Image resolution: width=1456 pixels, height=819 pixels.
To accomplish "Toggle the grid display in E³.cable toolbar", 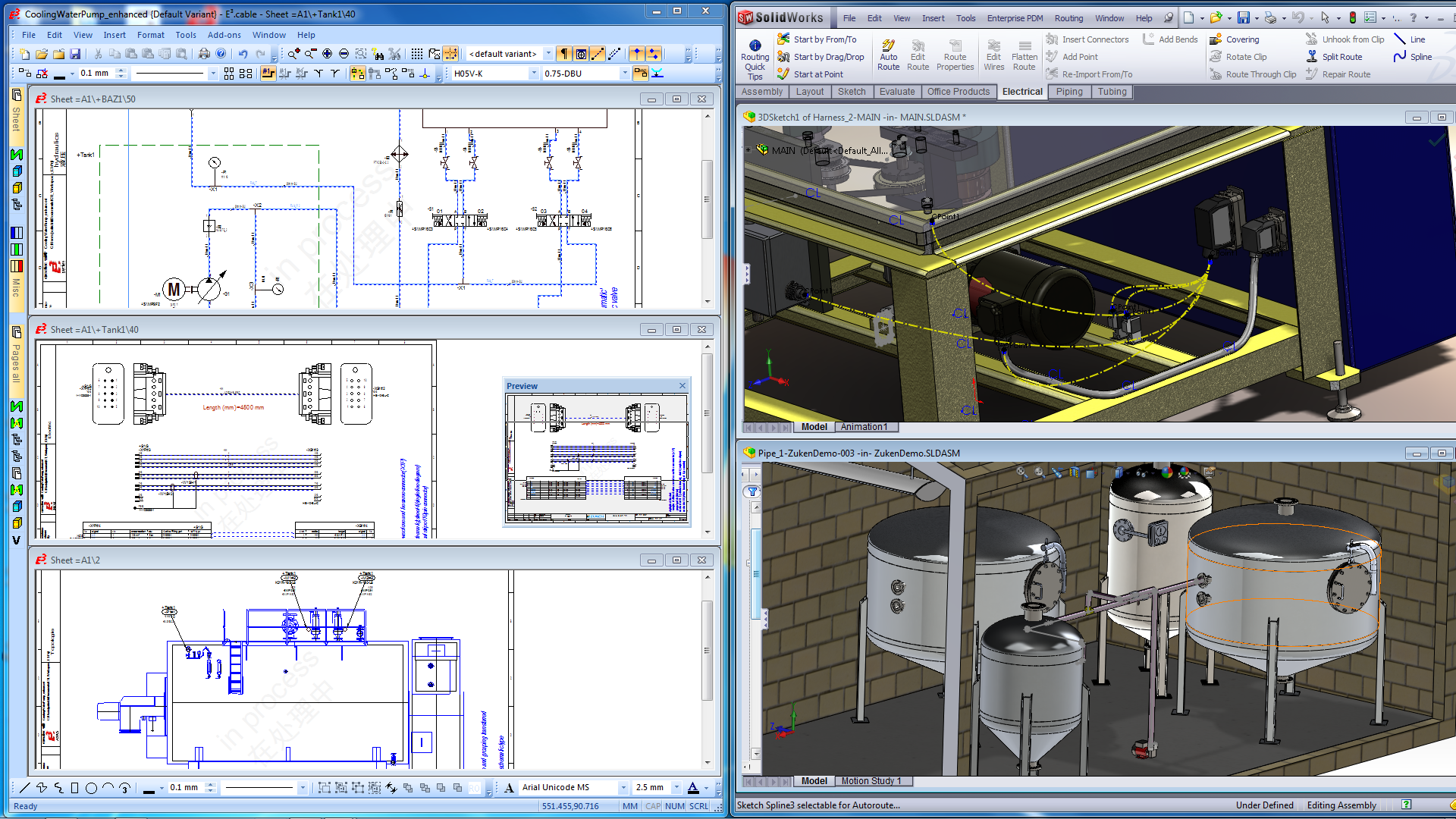I will click(x=416, y=54).
